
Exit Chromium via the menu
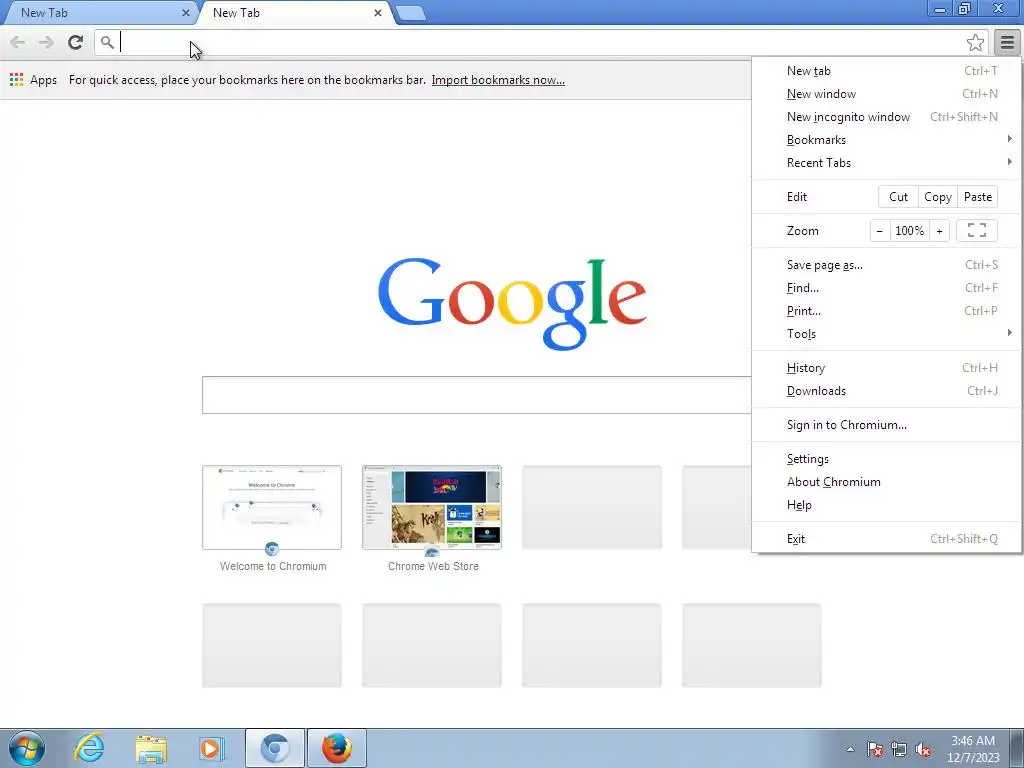pyautogui.click(x=887, y=539)
